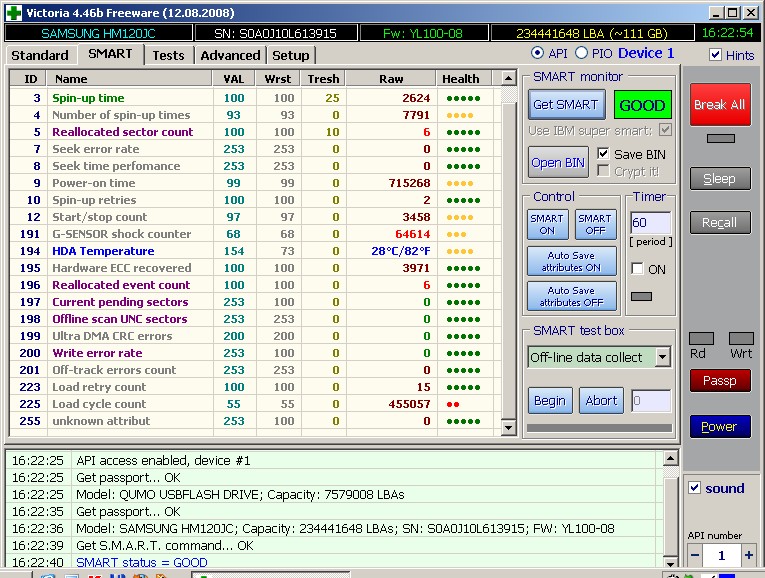Go to the Tests tab
Screen dimensions: 765x578
coord(168,55)
